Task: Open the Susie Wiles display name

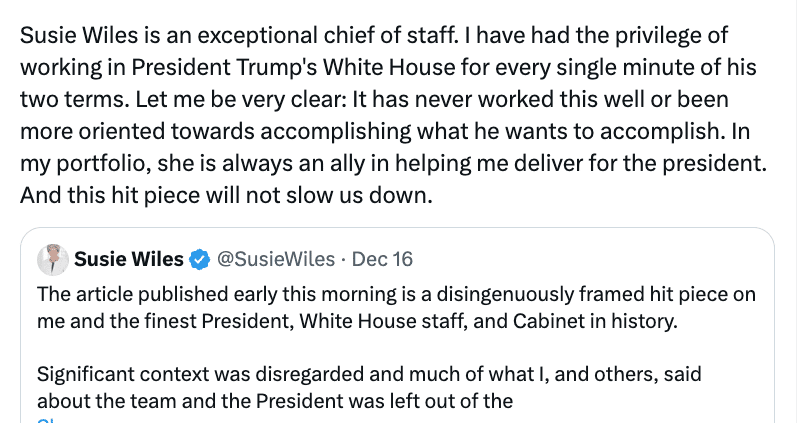Action: point(129,260)
